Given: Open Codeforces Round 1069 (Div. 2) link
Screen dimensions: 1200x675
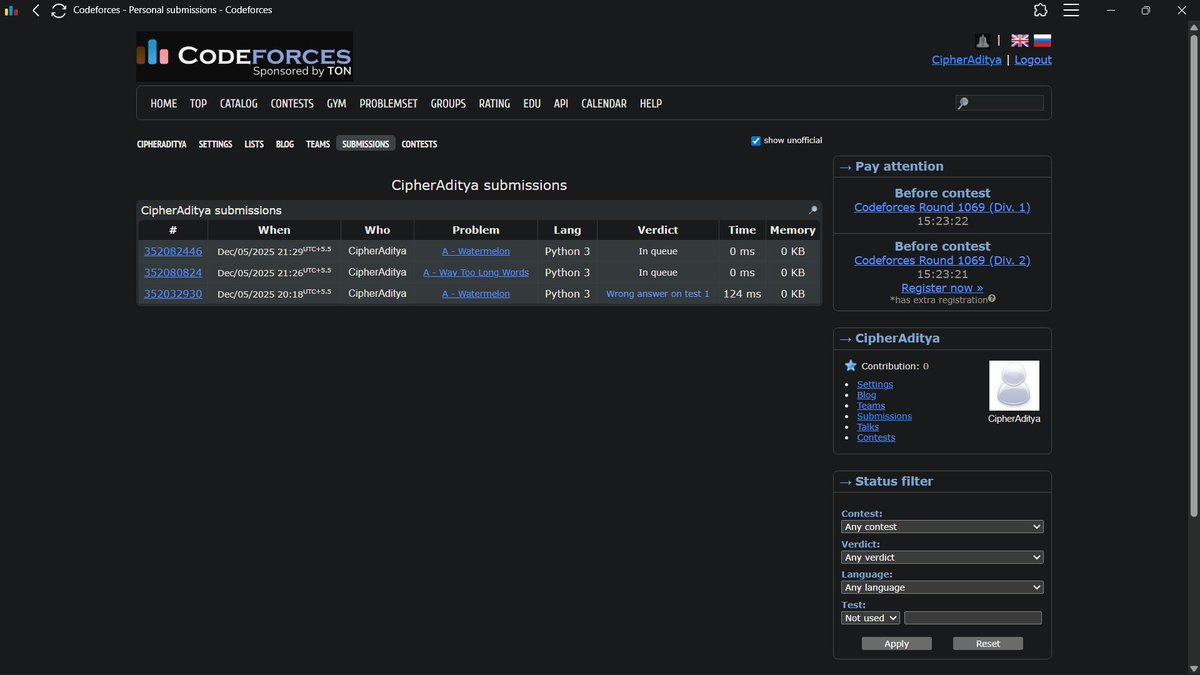Looking at the screenshot, I should coord(942,261).
